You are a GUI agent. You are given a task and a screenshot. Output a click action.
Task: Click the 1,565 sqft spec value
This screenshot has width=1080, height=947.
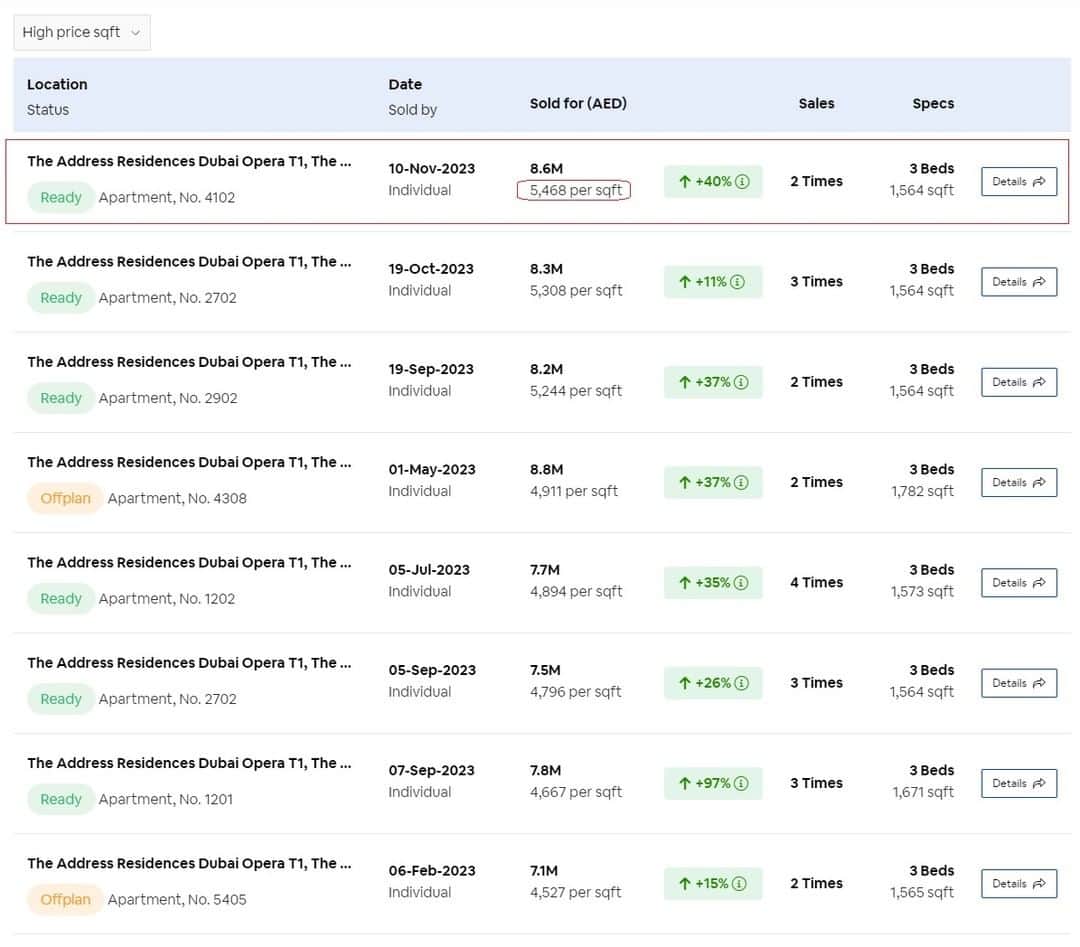(922, 892)
